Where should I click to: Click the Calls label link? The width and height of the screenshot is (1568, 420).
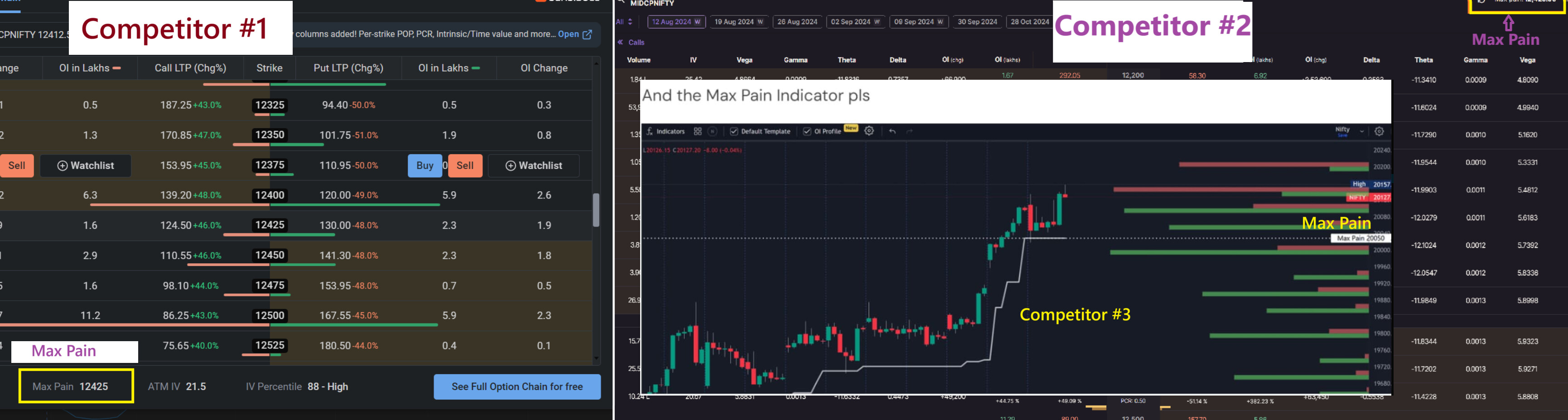[x=636, y=43]
